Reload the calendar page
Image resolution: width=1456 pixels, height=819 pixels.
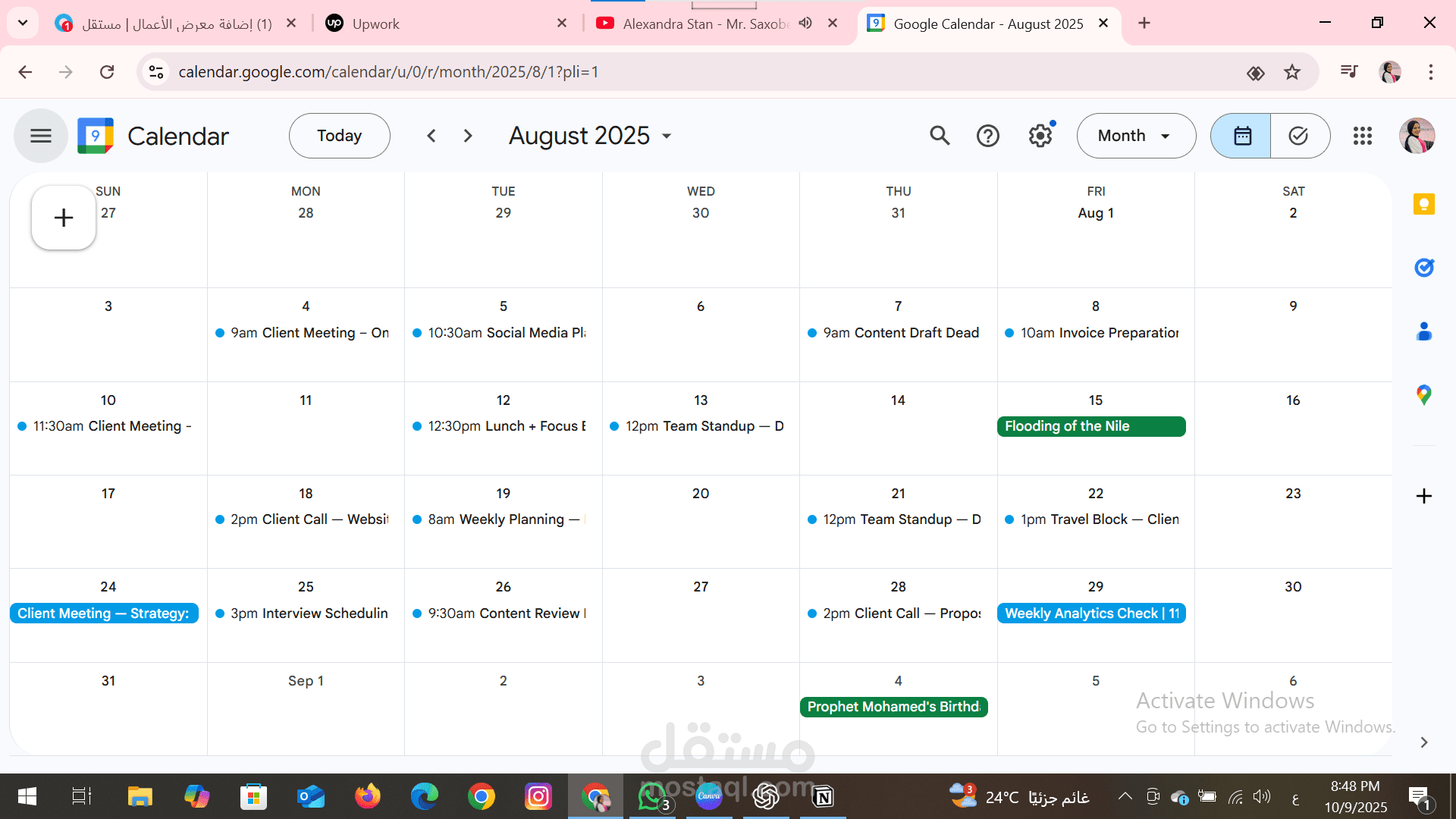click(107, 72)
